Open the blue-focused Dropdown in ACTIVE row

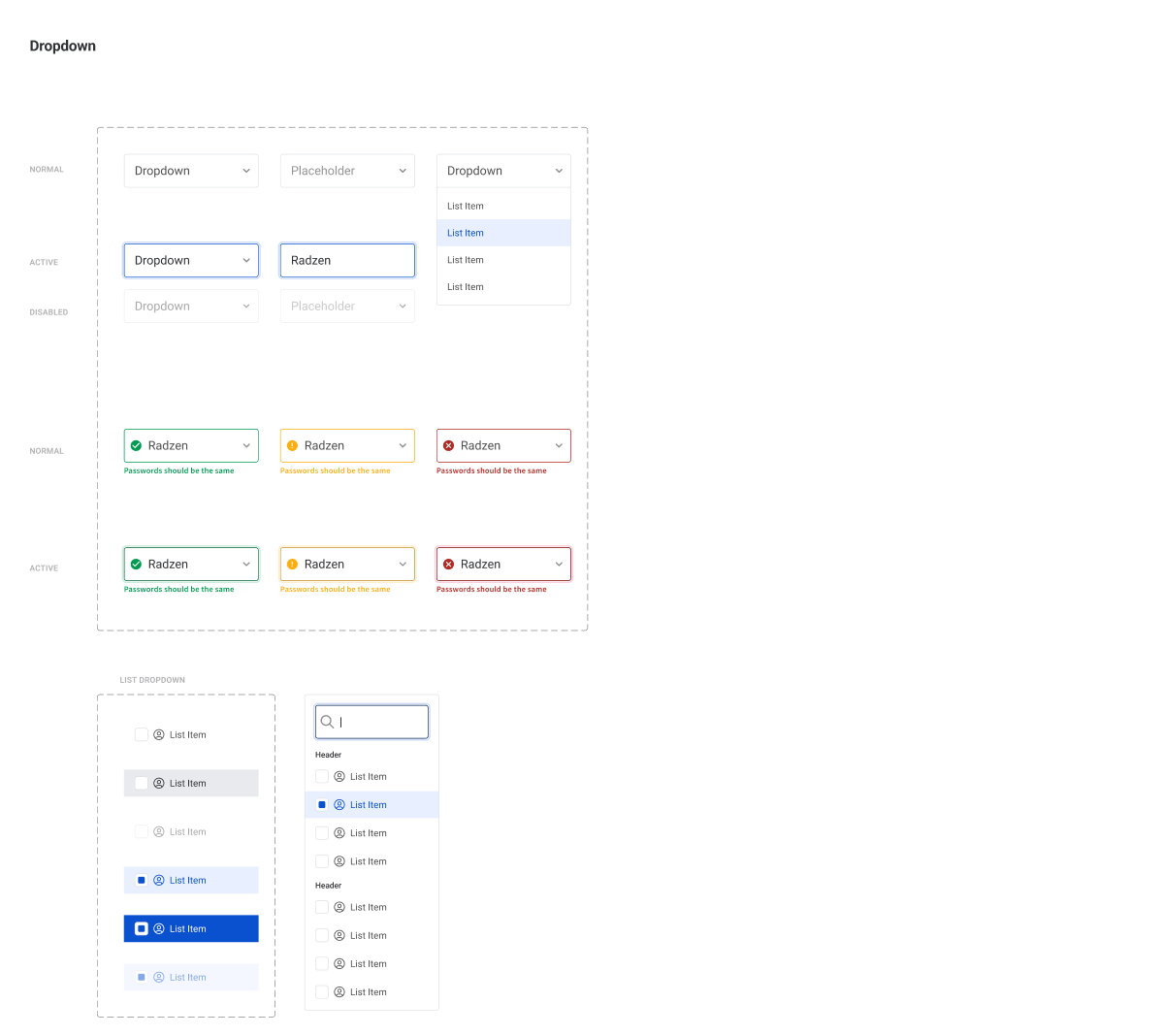coord(191,260)
